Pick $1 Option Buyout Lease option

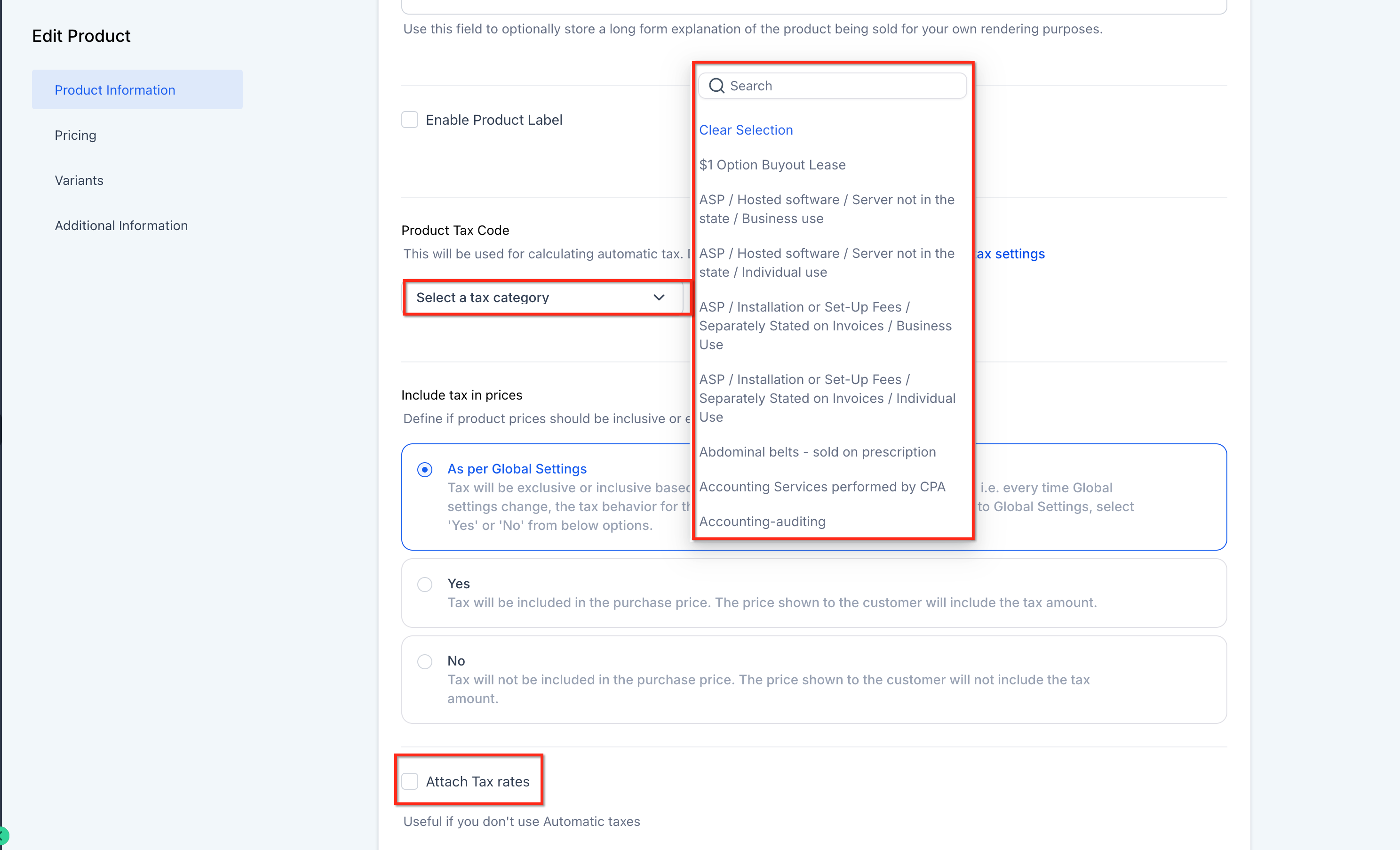click(x=772, y=165)
